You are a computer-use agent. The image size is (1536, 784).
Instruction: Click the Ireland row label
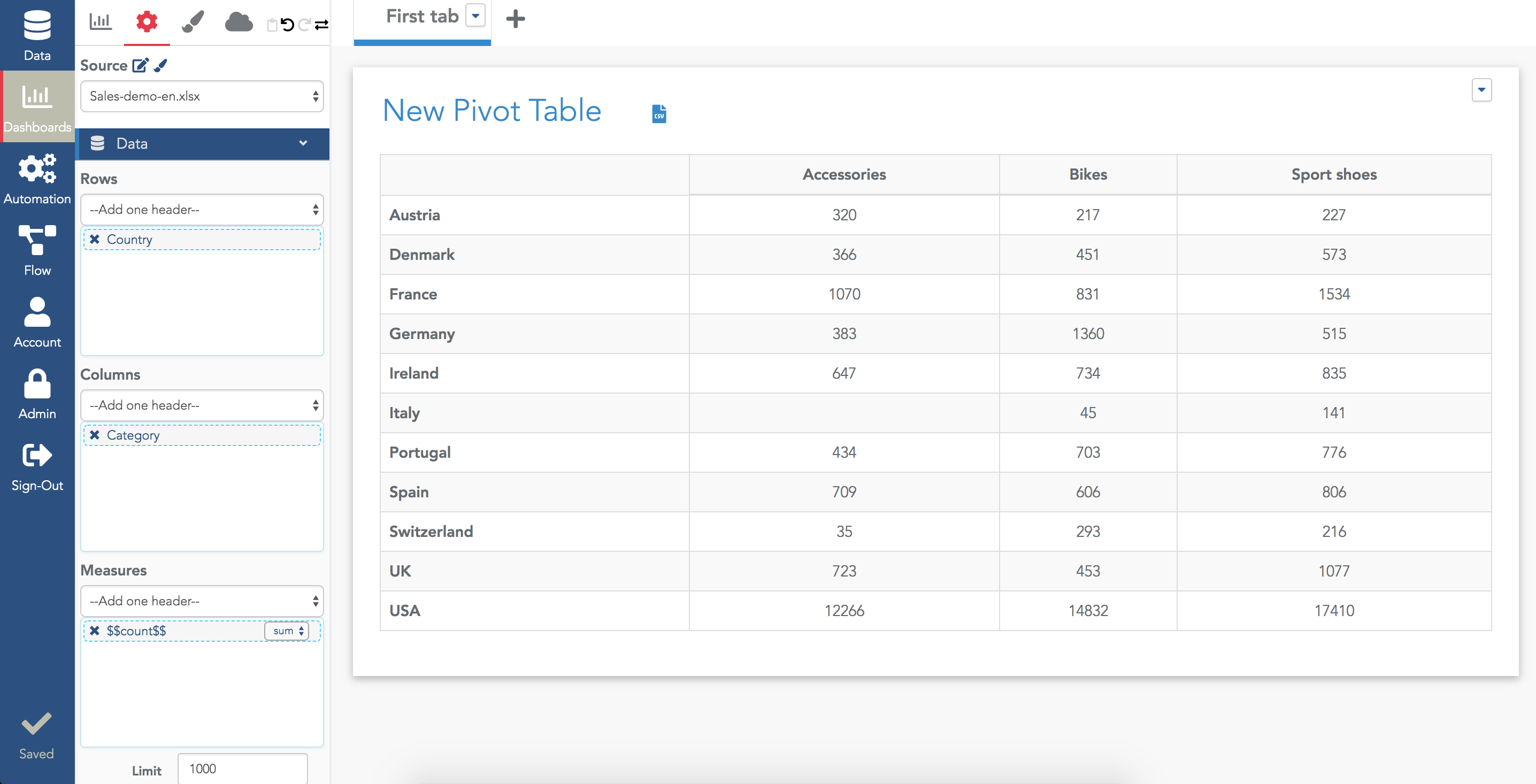pyautogui.click(x=413, y=373)
